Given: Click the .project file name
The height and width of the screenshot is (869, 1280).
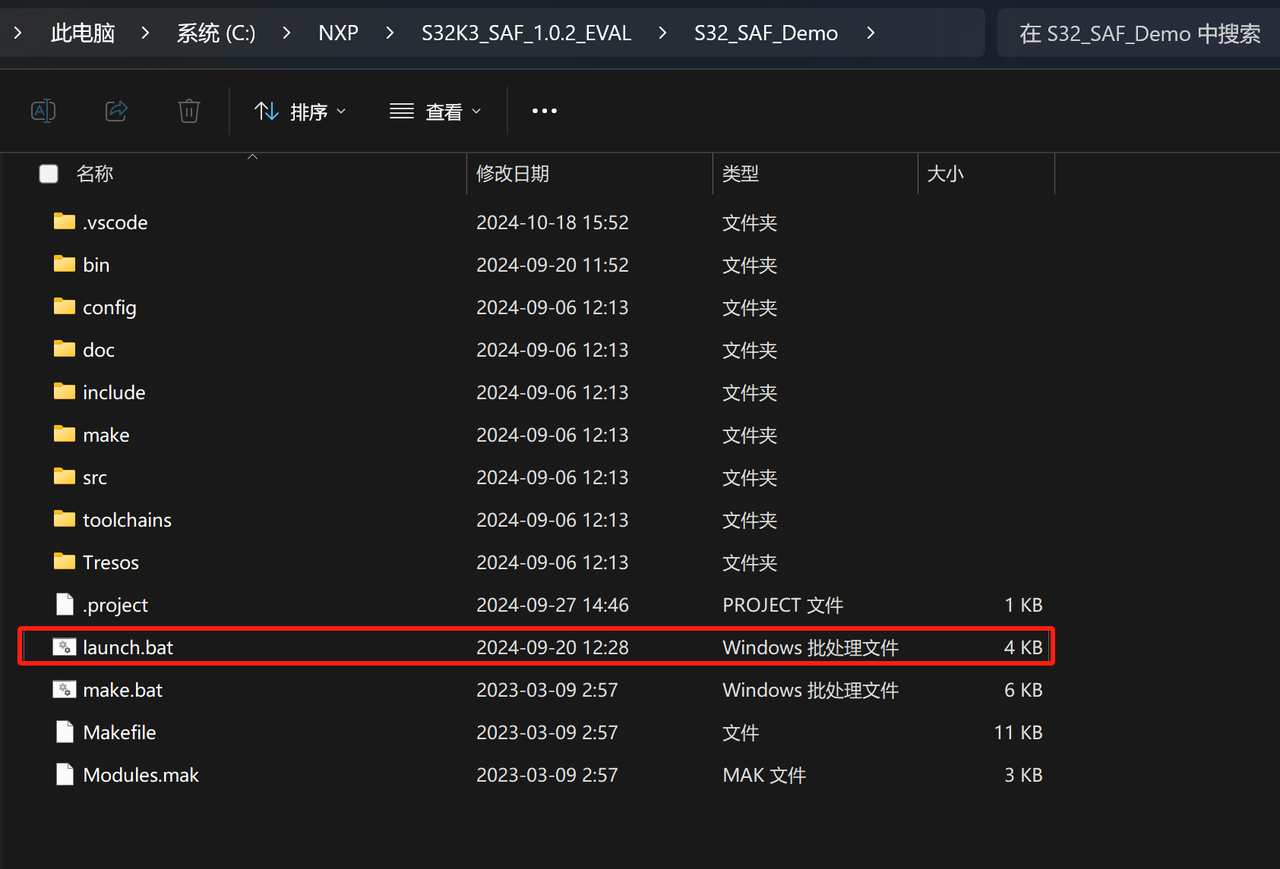Looking at the screenshot, I should 115,605.
